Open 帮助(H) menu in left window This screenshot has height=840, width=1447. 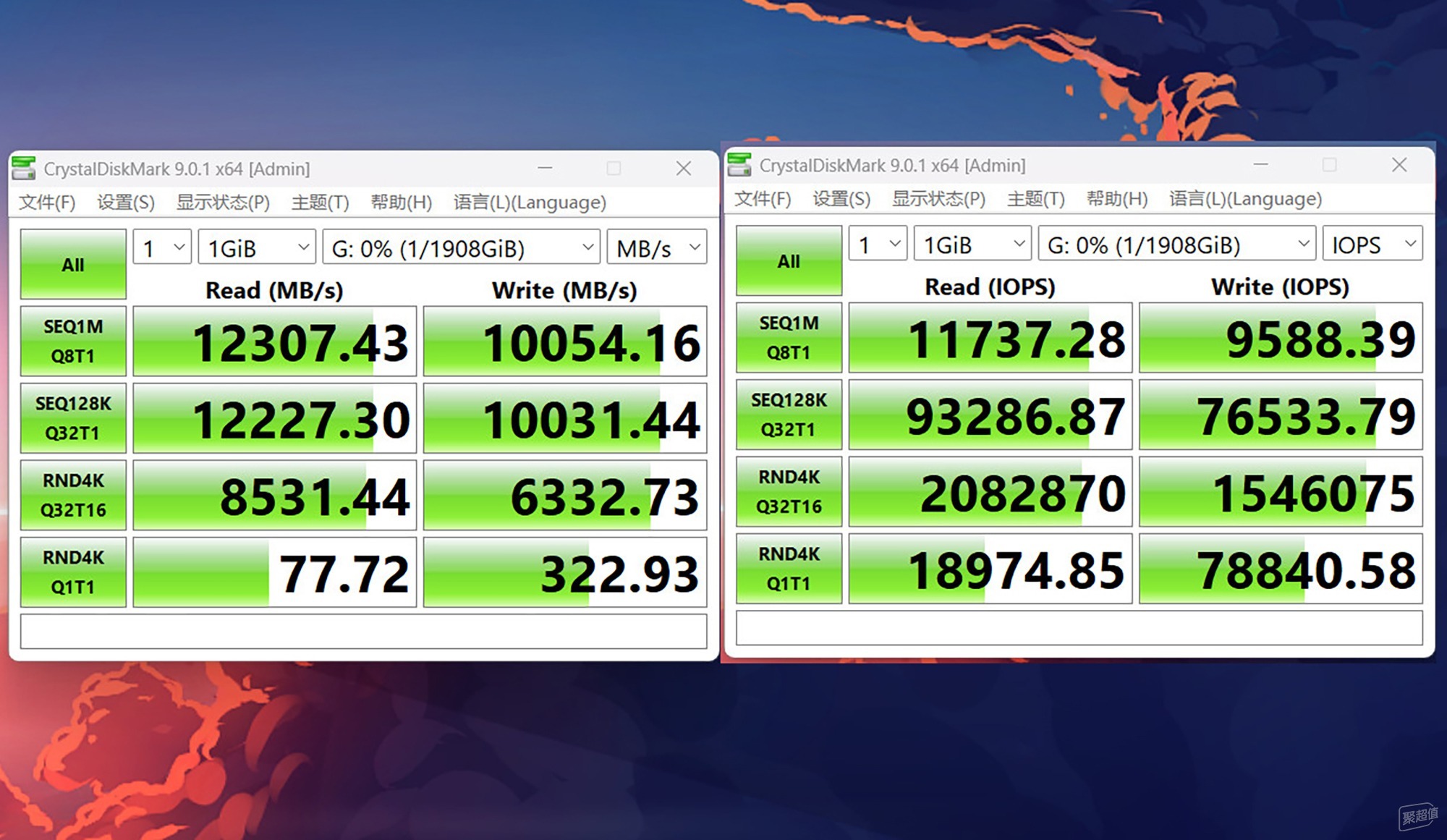click(x=401, y=202)
